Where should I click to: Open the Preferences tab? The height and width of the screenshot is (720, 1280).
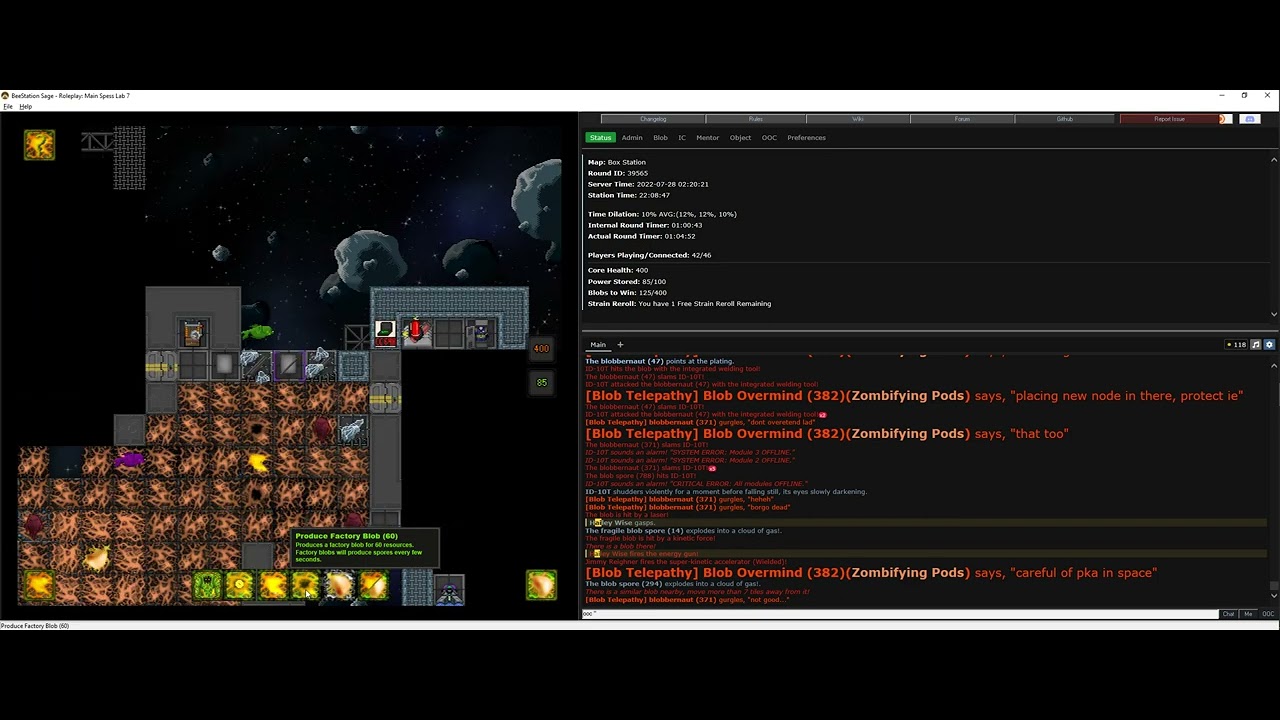806,138
